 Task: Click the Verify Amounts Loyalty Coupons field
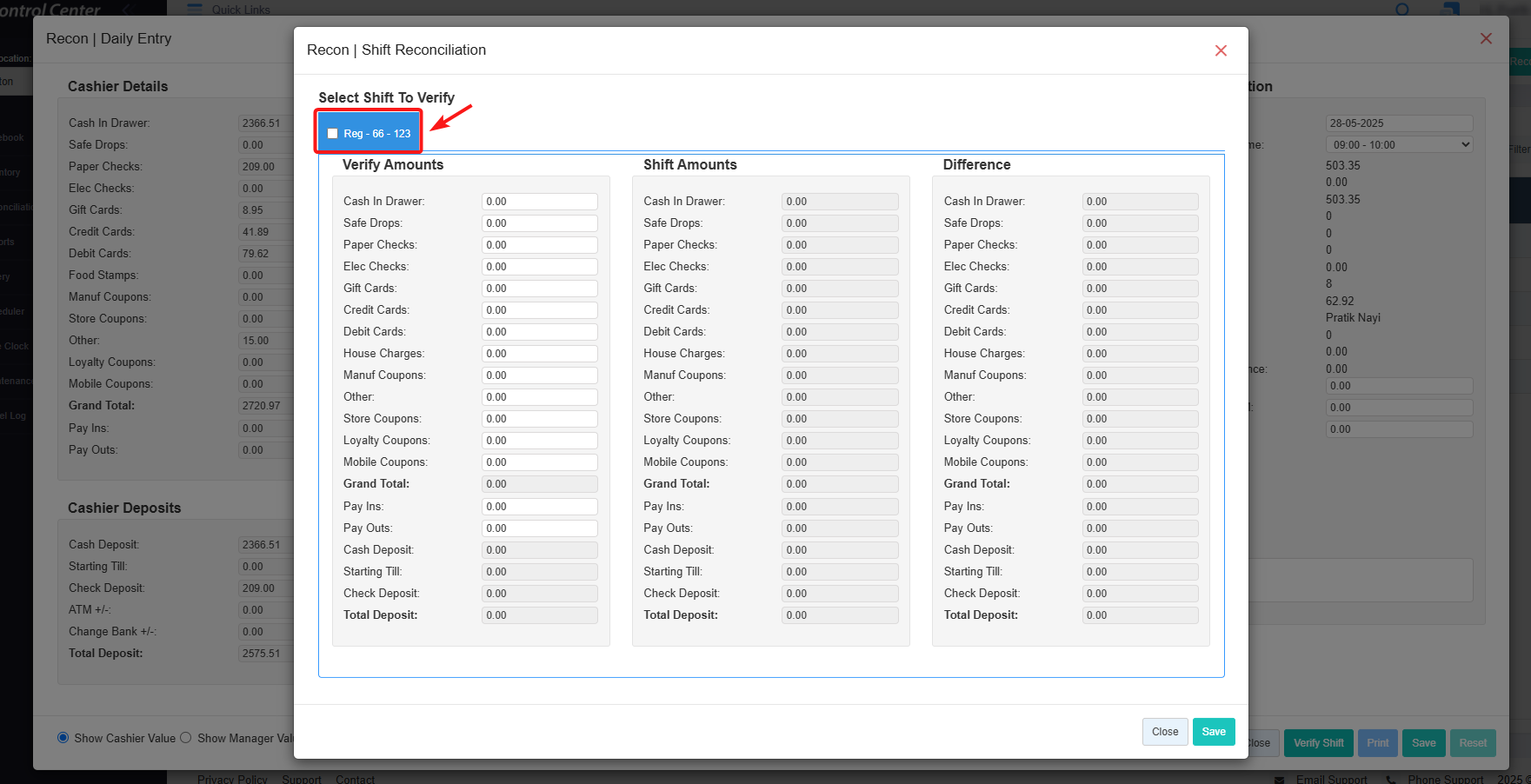click(x=540, y=441)
